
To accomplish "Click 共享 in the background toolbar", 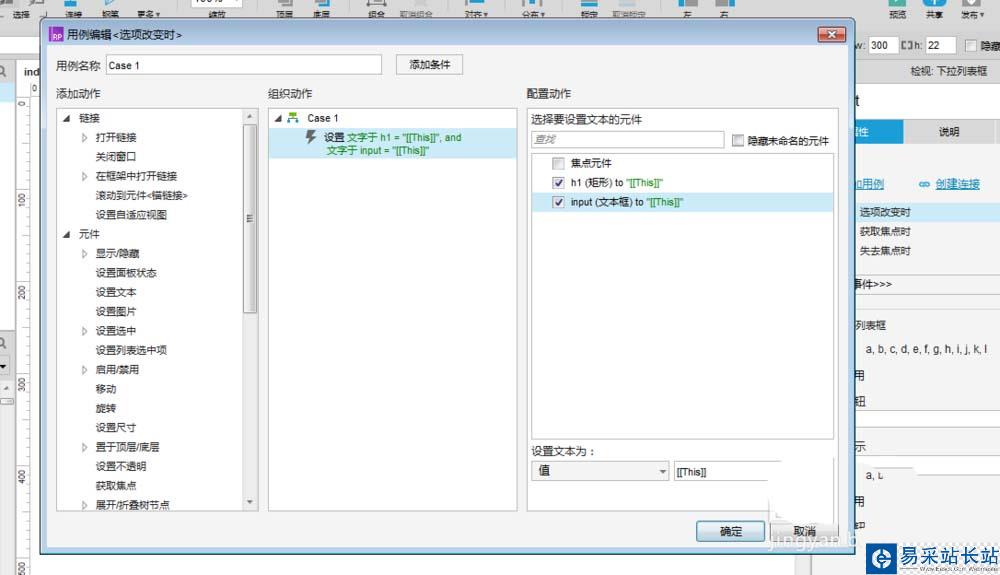I will 934,9.
